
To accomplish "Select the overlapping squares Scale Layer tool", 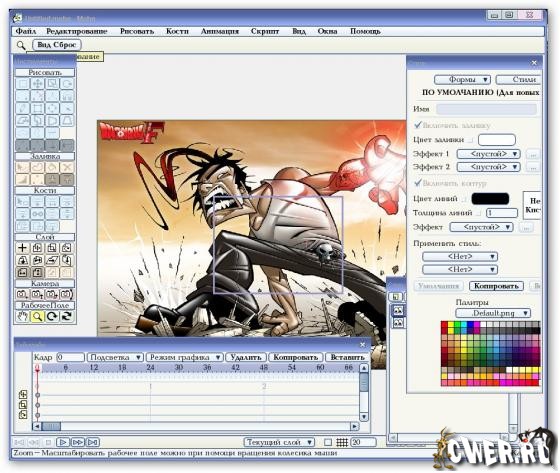I will coord(52,248).
